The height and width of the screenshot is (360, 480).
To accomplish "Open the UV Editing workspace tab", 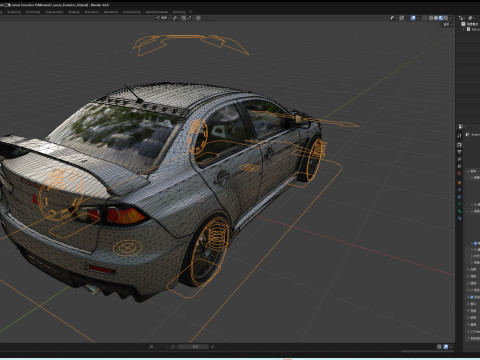I will (x=33, y=12).
